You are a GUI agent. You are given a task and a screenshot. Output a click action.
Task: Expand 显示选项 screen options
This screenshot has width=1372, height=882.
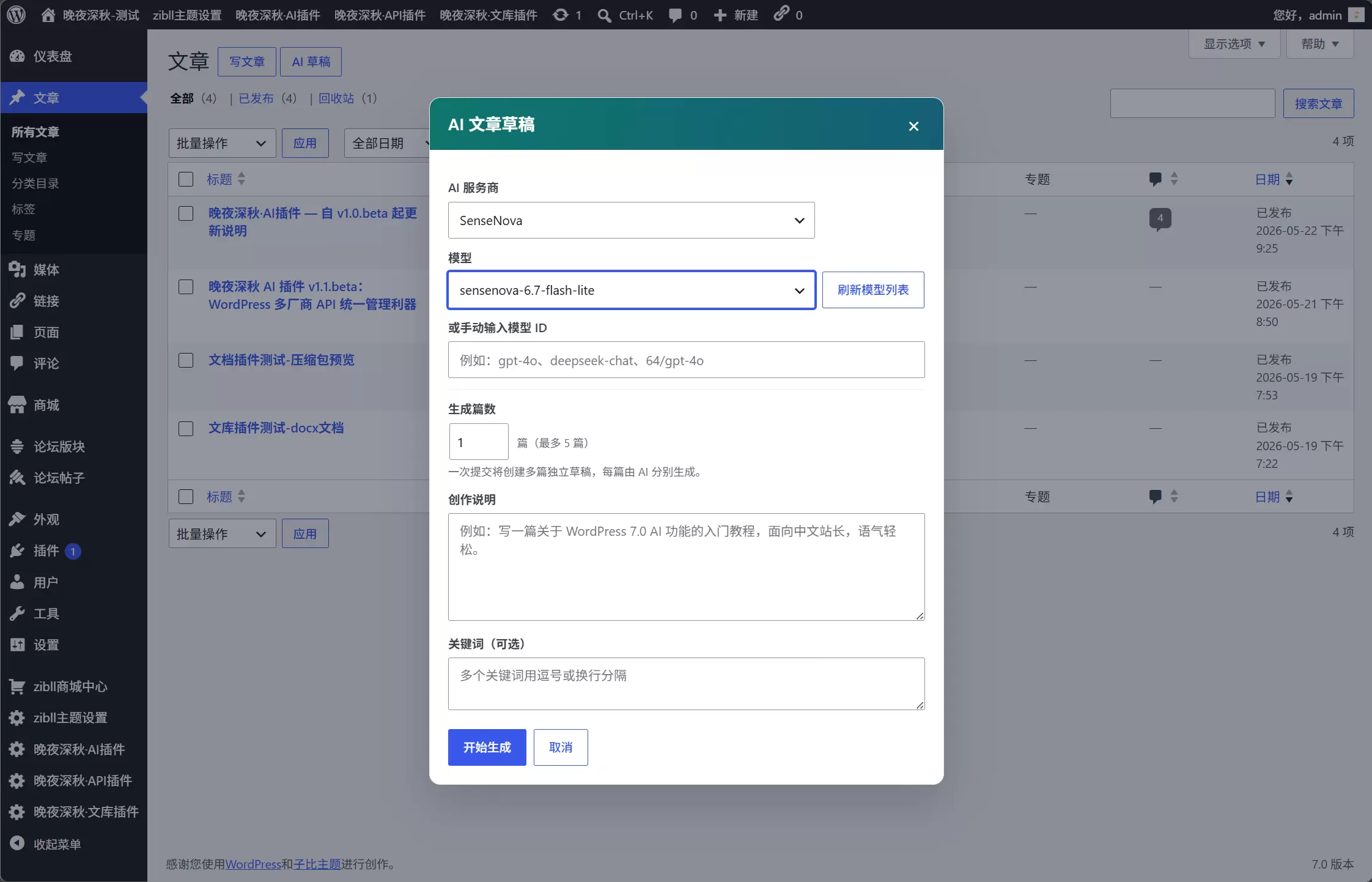click(x=1234, y=44)
